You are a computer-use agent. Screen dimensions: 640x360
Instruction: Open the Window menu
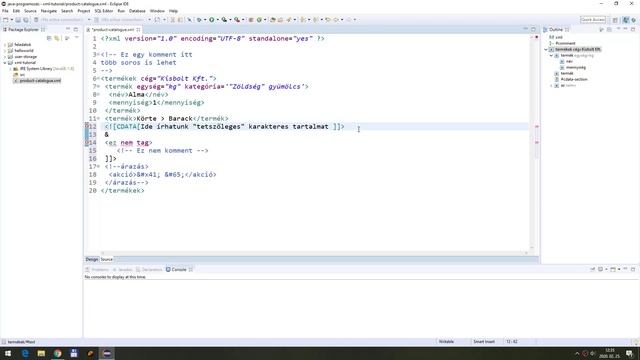pos(157,11)
